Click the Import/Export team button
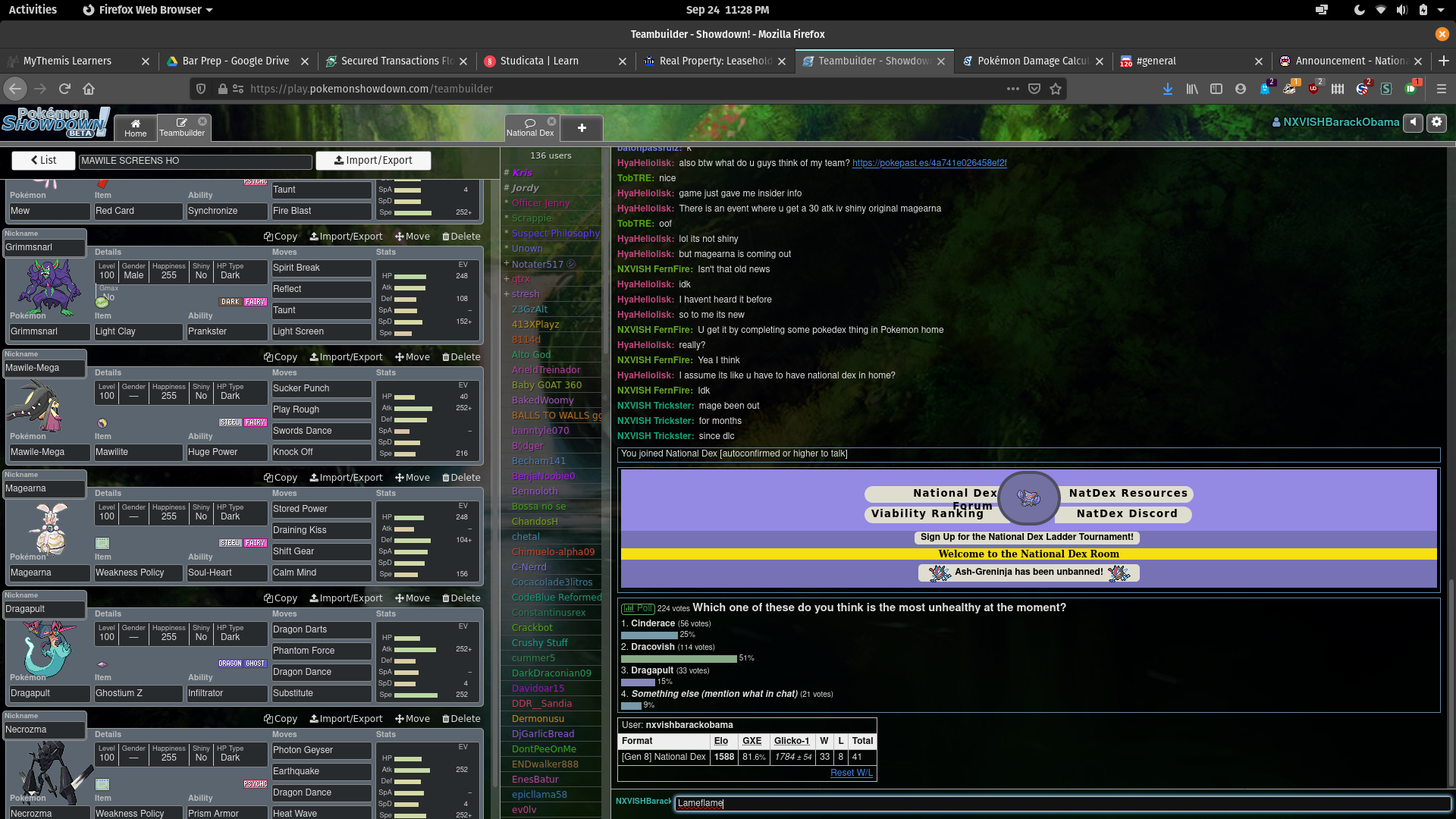 pos(373,160)
